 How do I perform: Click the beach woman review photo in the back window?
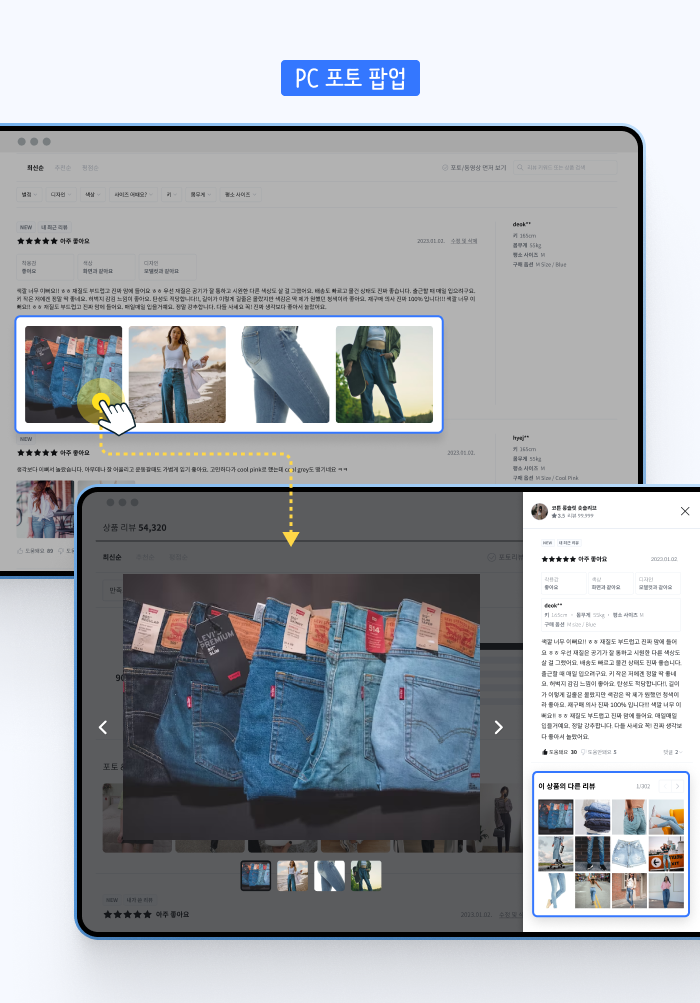(177, 374)
